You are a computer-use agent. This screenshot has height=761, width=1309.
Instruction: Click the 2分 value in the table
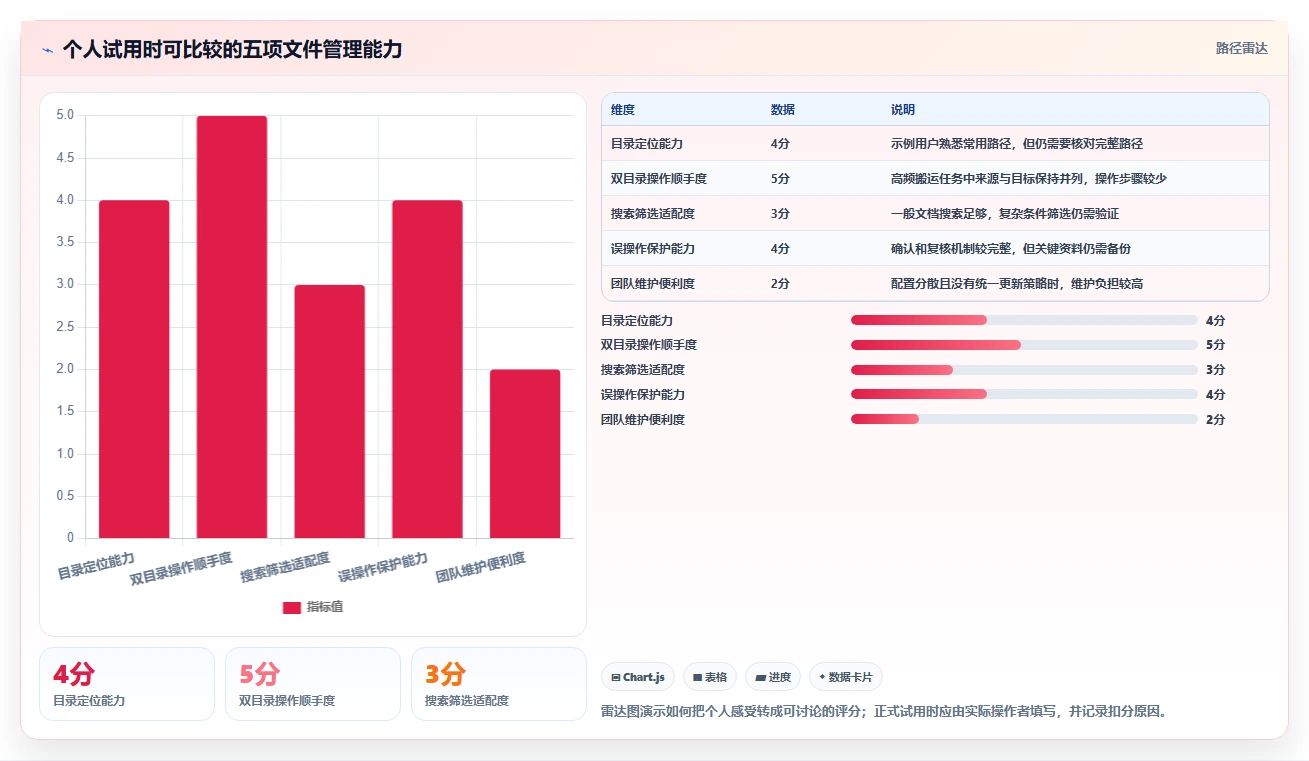(780, 283)
